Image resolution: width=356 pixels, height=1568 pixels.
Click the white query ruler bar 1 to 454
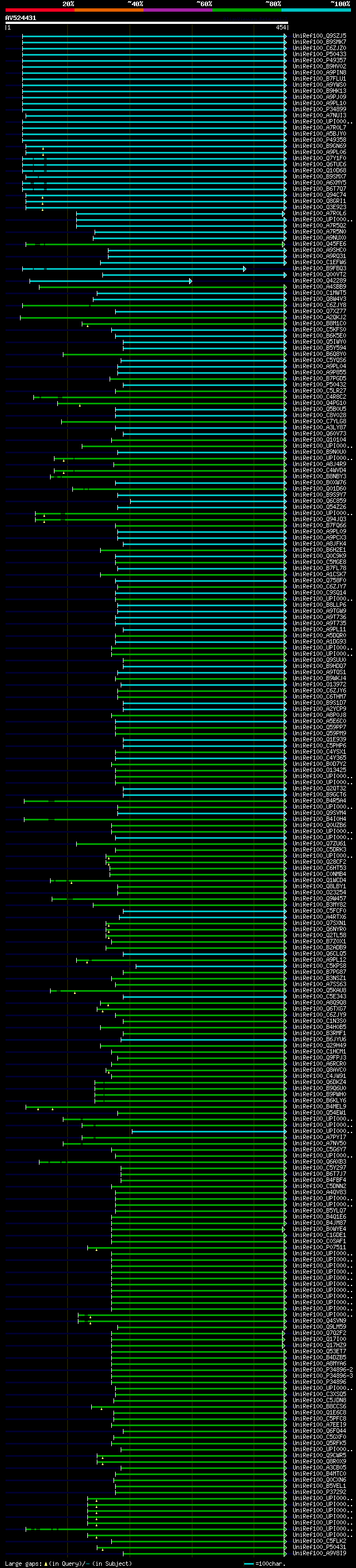click(x=146, y=22)
